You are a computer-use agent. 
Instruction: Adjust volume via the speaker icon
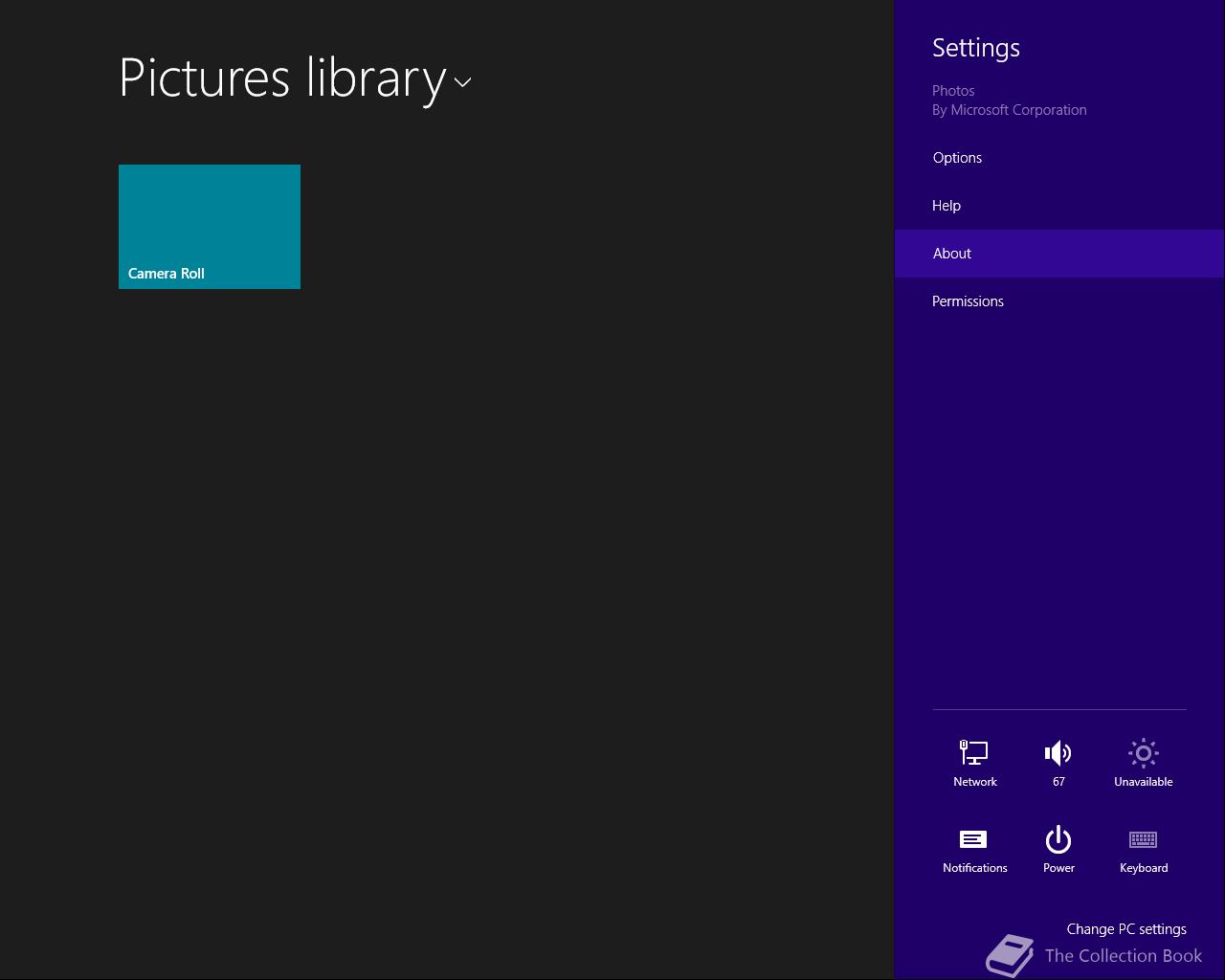tap(1058, 753)
